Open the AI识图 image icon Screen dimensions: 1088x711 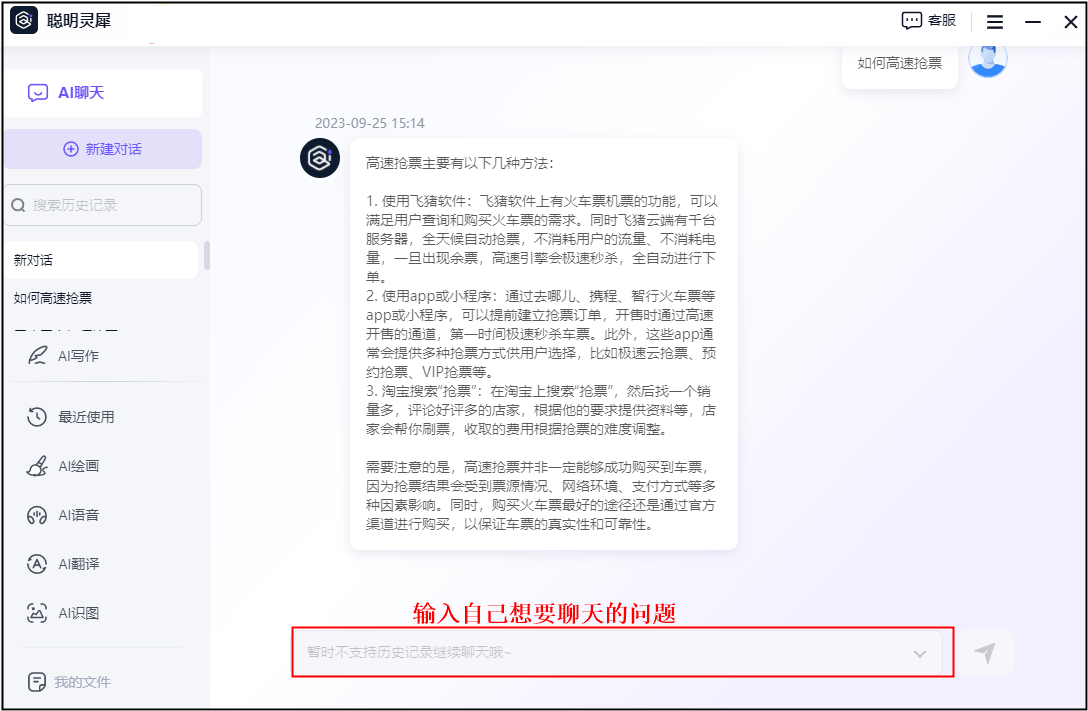(x=37, y=613)
